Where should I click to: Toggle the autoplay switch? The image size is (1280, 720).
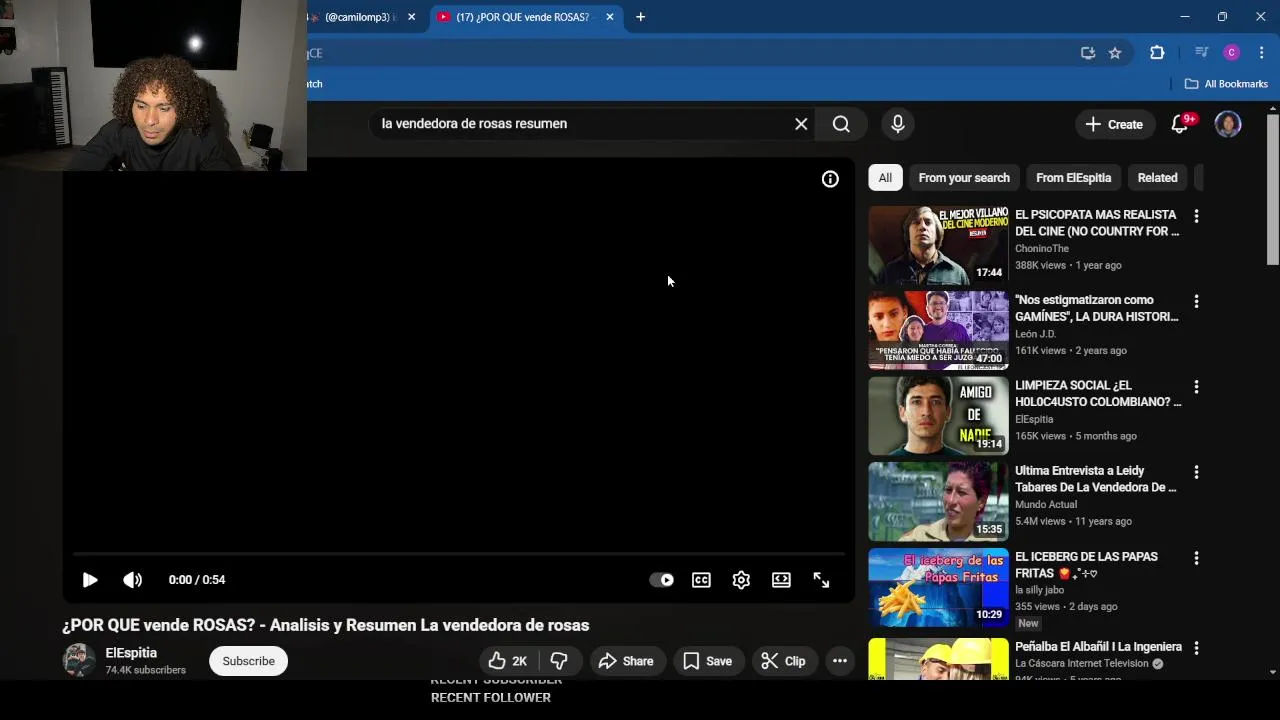tap(662, 580)
